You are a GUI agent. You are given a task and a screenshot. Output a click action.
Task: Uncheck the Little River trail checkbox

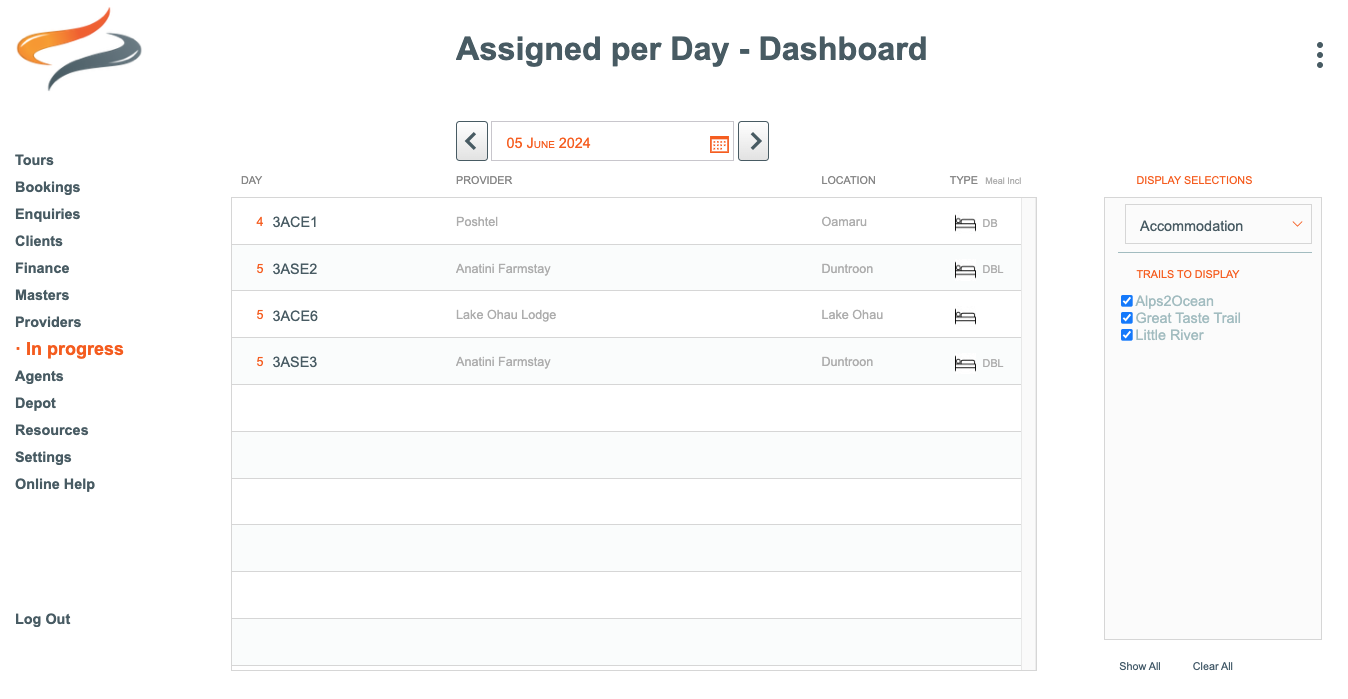click(x=1127, y=335)
